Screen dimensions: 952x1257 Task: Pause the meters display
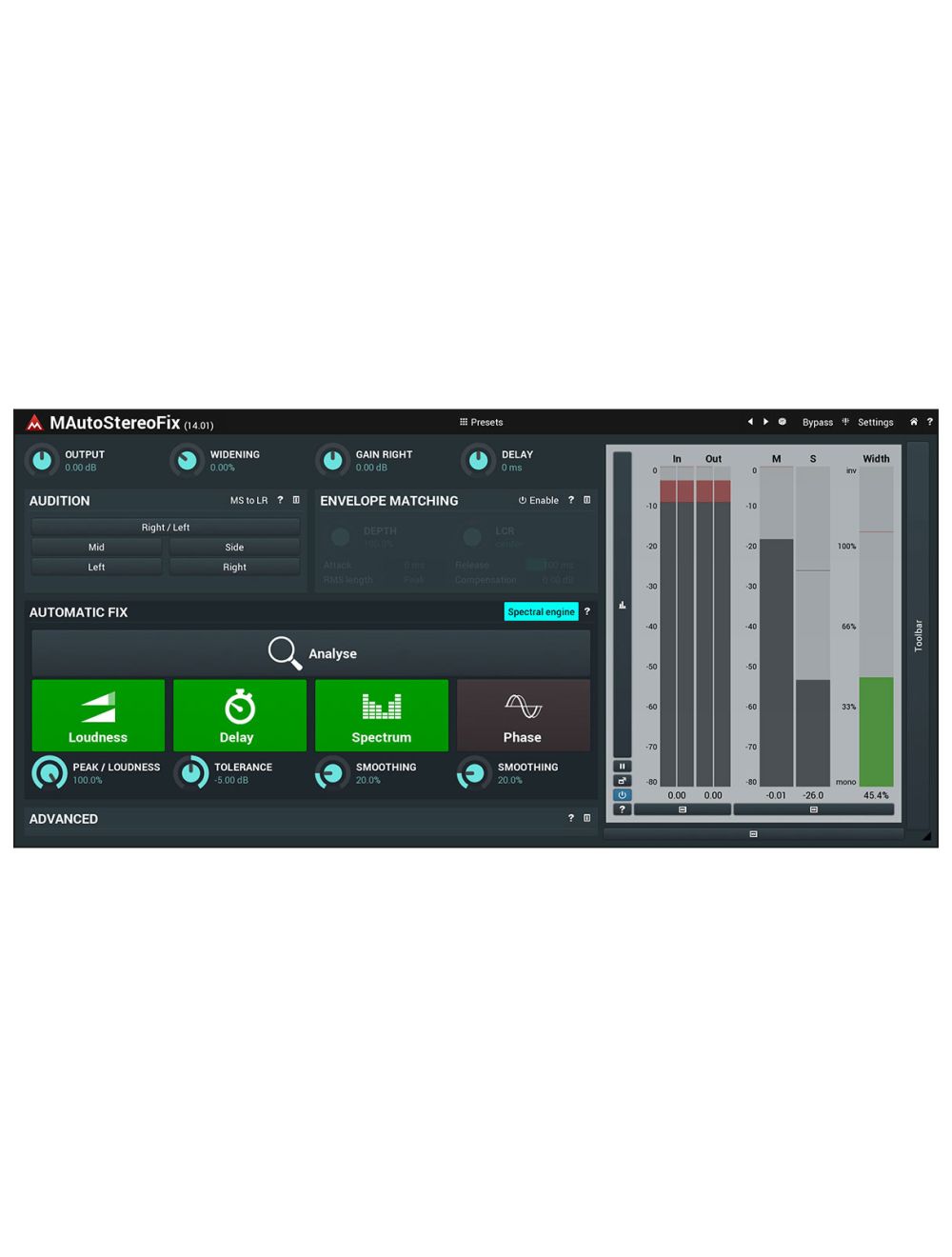tap(622, 767)
